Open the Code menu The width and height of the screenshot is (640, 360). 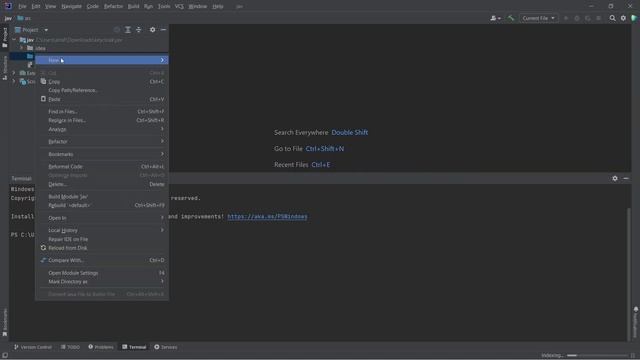tap(93, 6)
